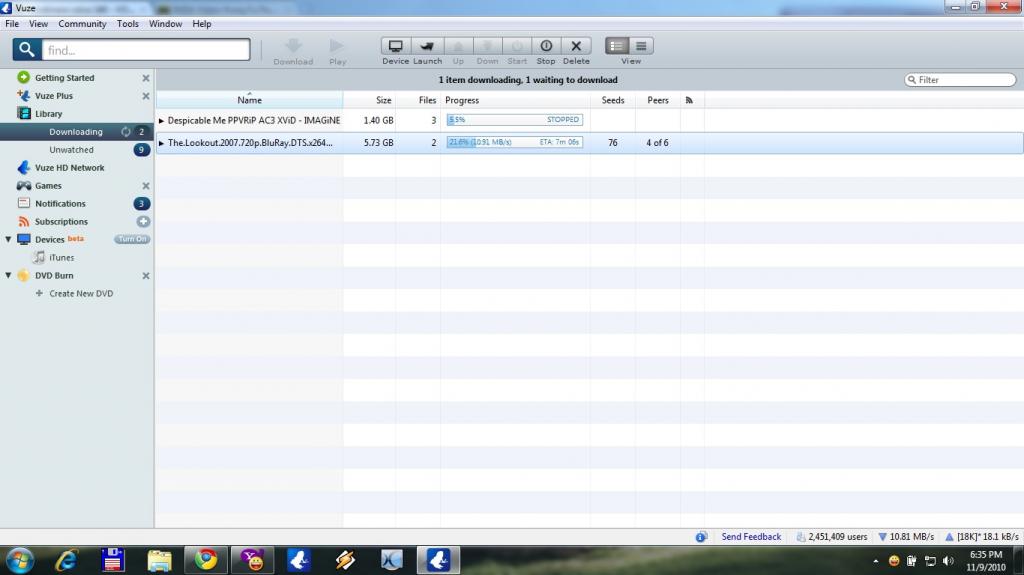This screenshot has height=575, width=1024.
Task: Delete the selected torrent
Action: click(576, 46)
